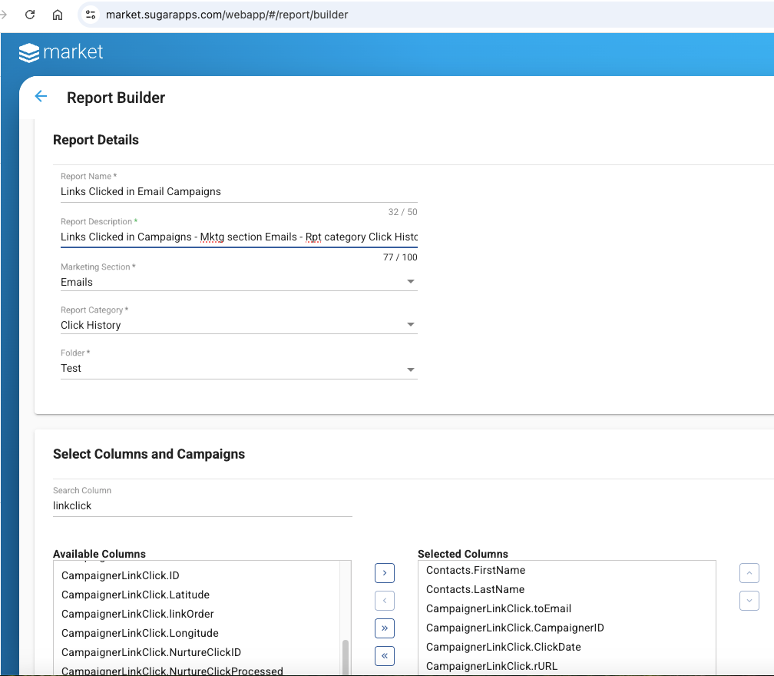This screenshot has width=774, height=676.
Task: Go to the browser home icon
Action: (58, 15)
